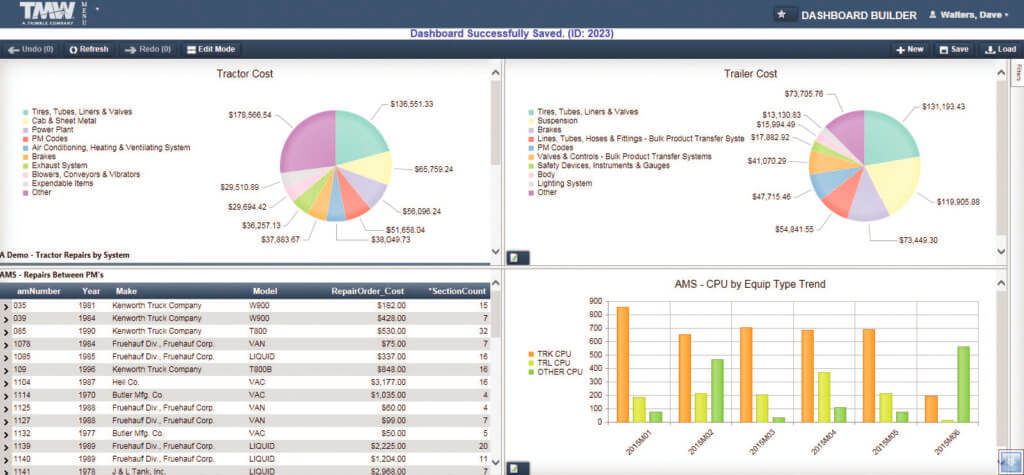Viewport: 1024px width, 475px height.
Task: Expand row 1104 Heil Co.
Action: tap(5, 382)
